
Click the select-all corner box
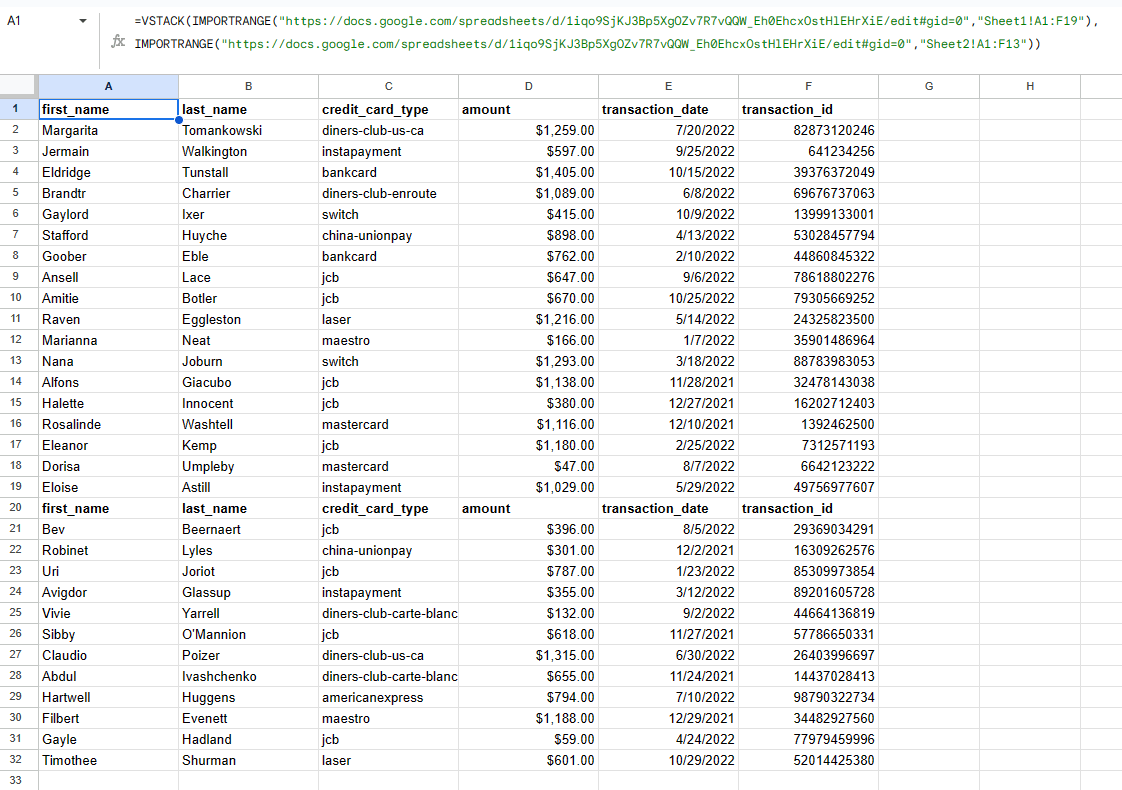18,86
